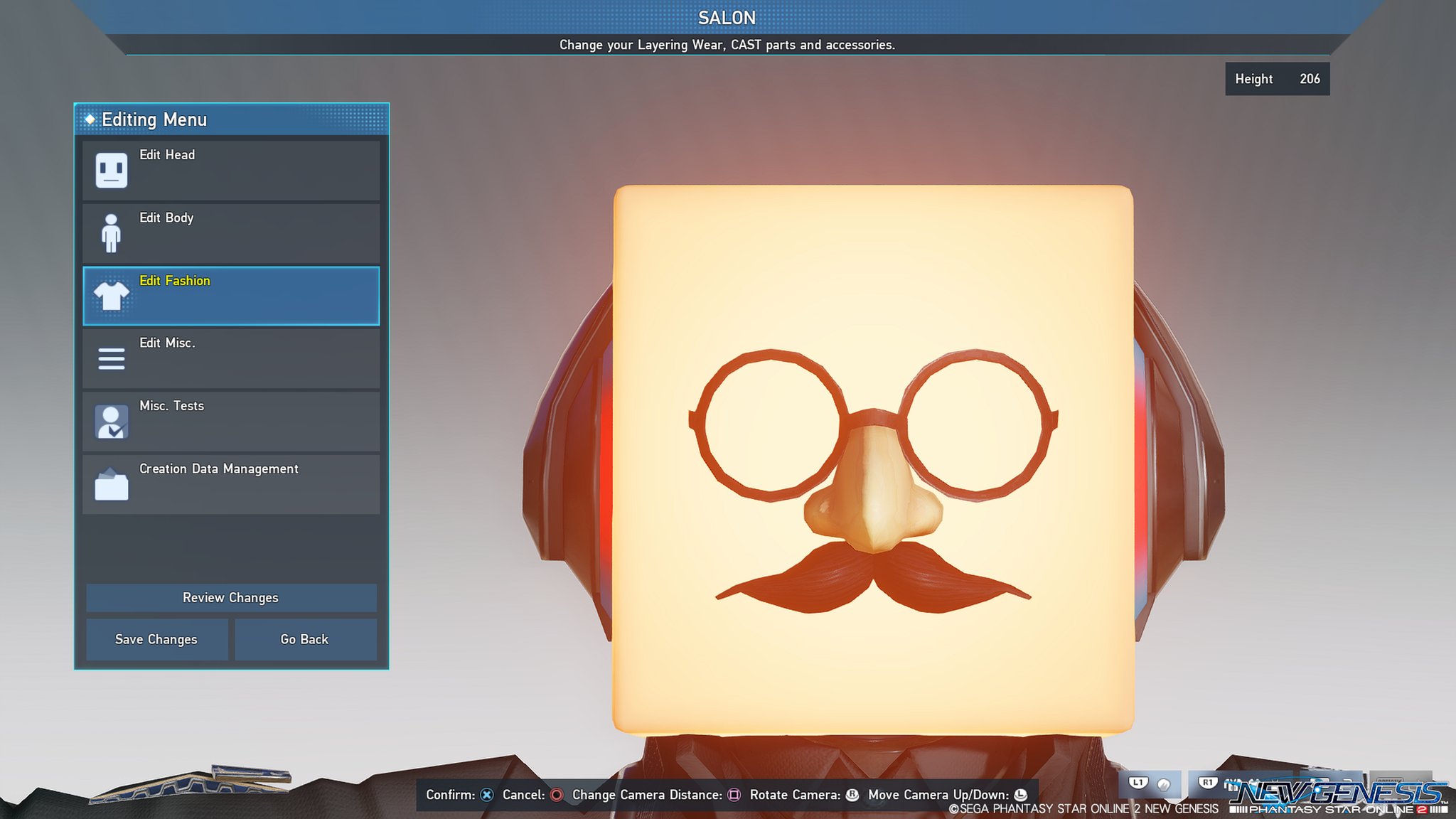
Task: Click the L1 shortcut button
Action: pyautogui.click(x=1139, y=783)
